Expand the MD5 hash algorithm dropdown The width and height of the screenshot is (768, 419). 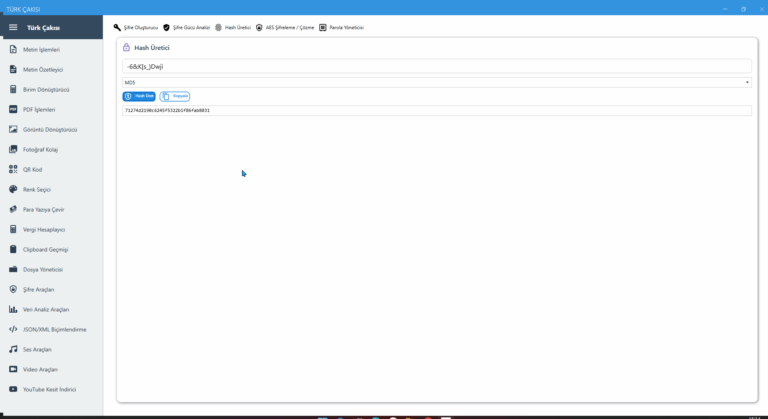(x=436, y=82)
